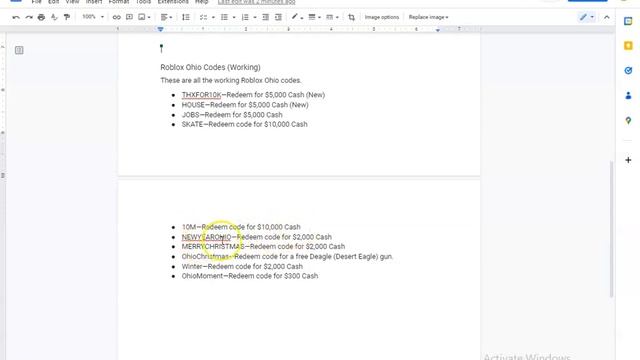Image resolution: width=640 pixels, height=360 pixels.
Task: Click the Redo arrow icon
Action: pyautogui.click(x=29, y=17)
